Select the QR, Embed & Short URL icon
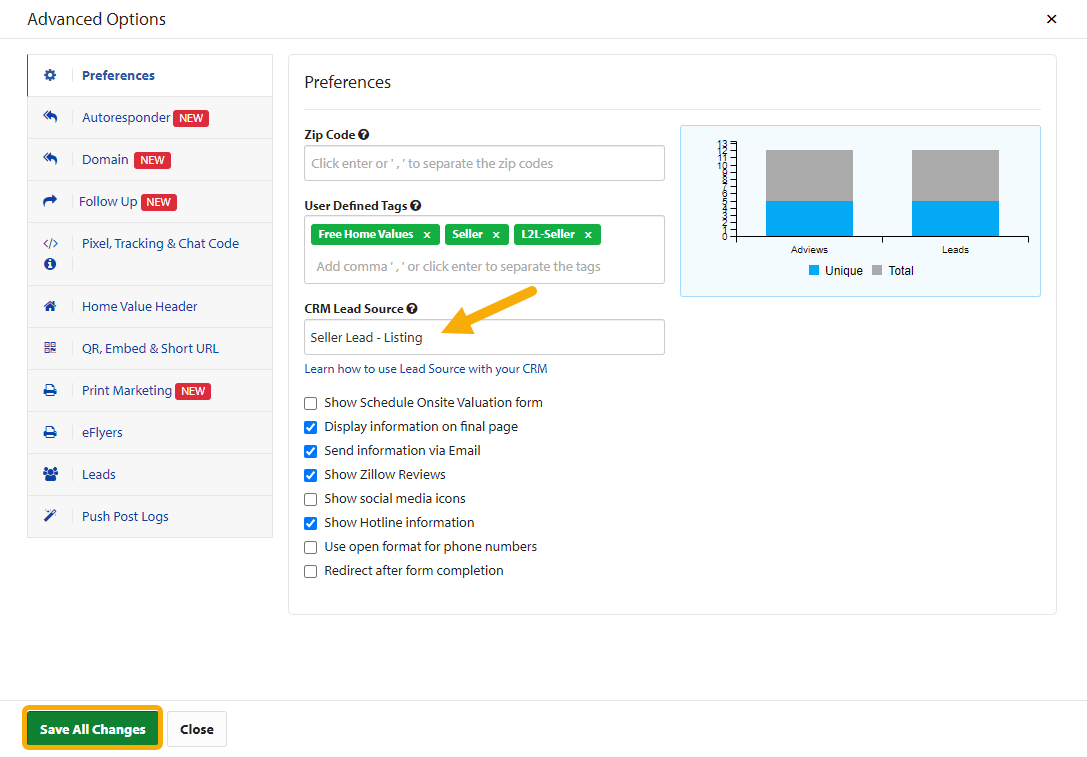 (x=52, y=348)
